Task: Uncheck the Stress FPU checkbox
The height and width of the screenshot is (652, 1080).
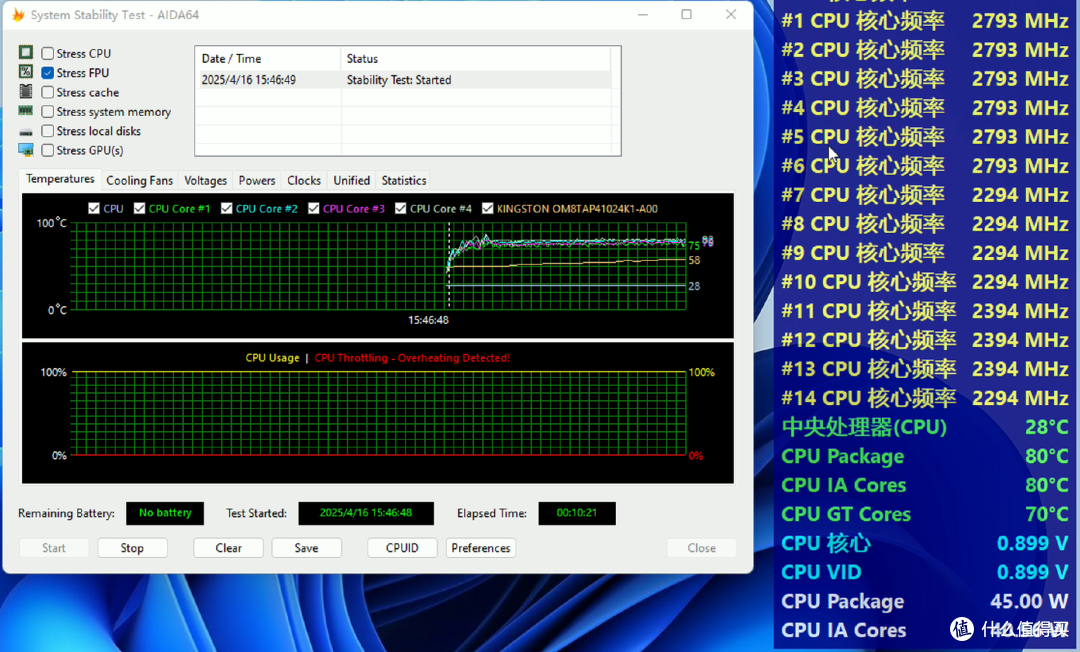Action: (x=48, y=72)
